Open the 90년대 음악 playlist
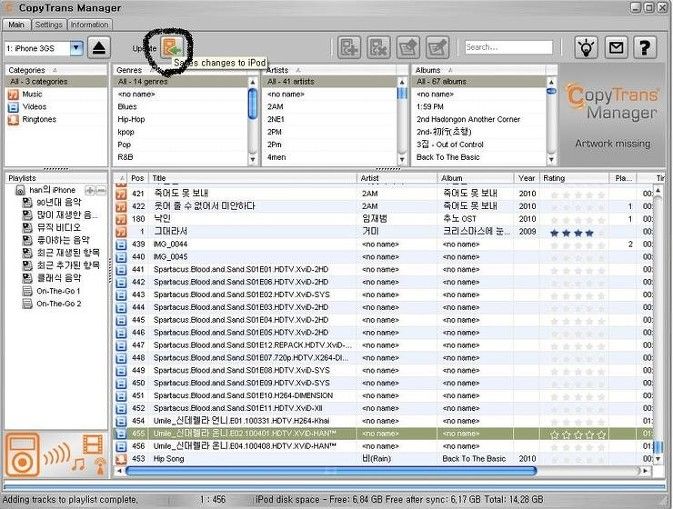Viewport: 673px width, 509px height. (x=58, y=202)
